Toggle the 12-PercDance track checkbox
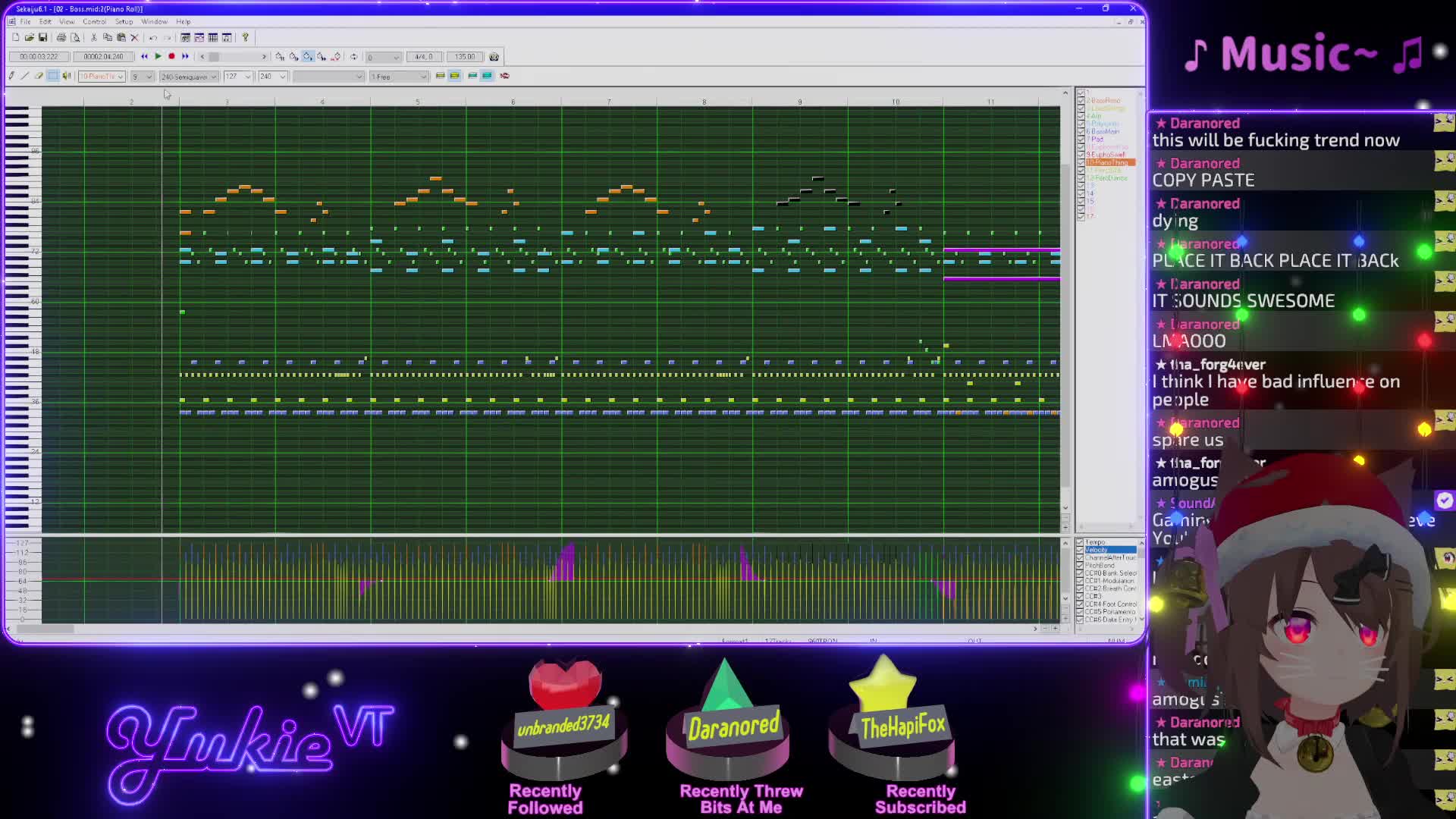Viewport: 1456px width, 819px height. 1081,178
